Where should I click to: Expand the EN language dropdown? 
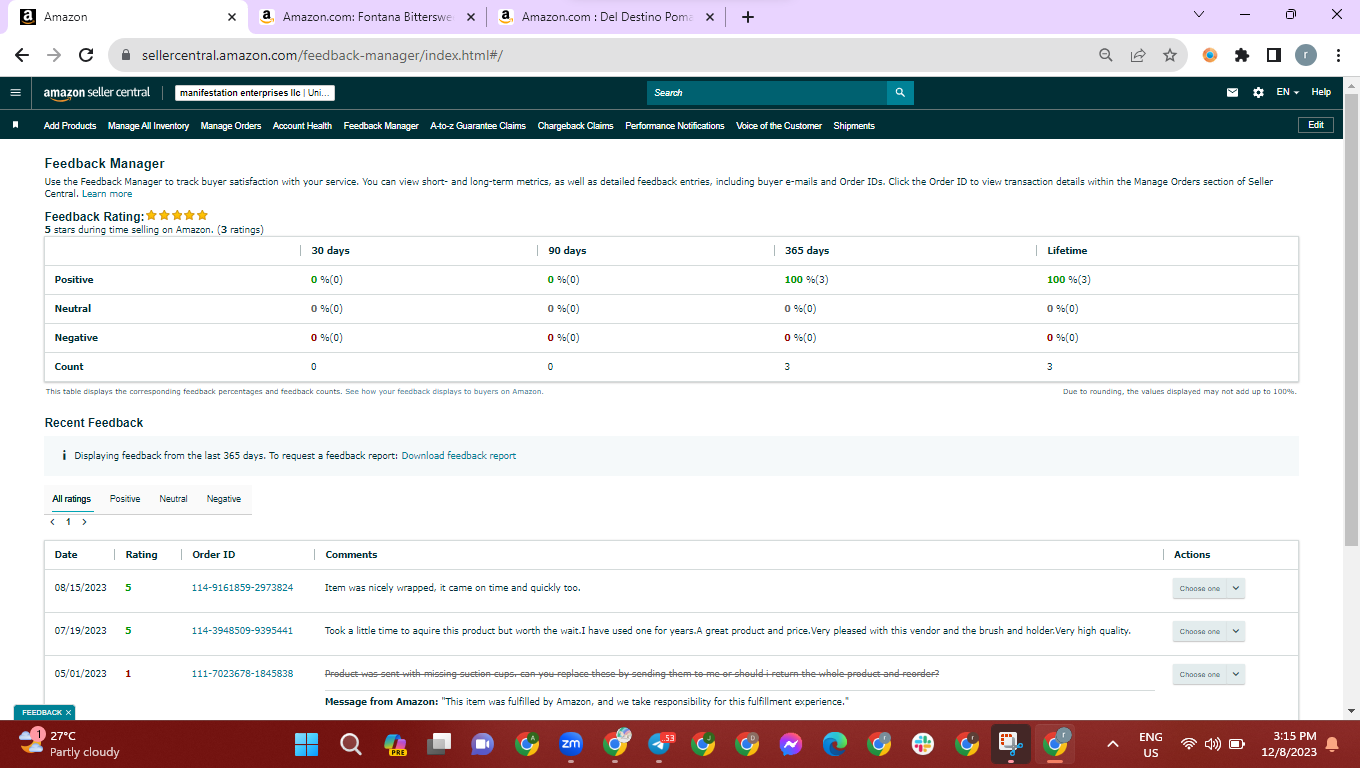click(1287, 93)
